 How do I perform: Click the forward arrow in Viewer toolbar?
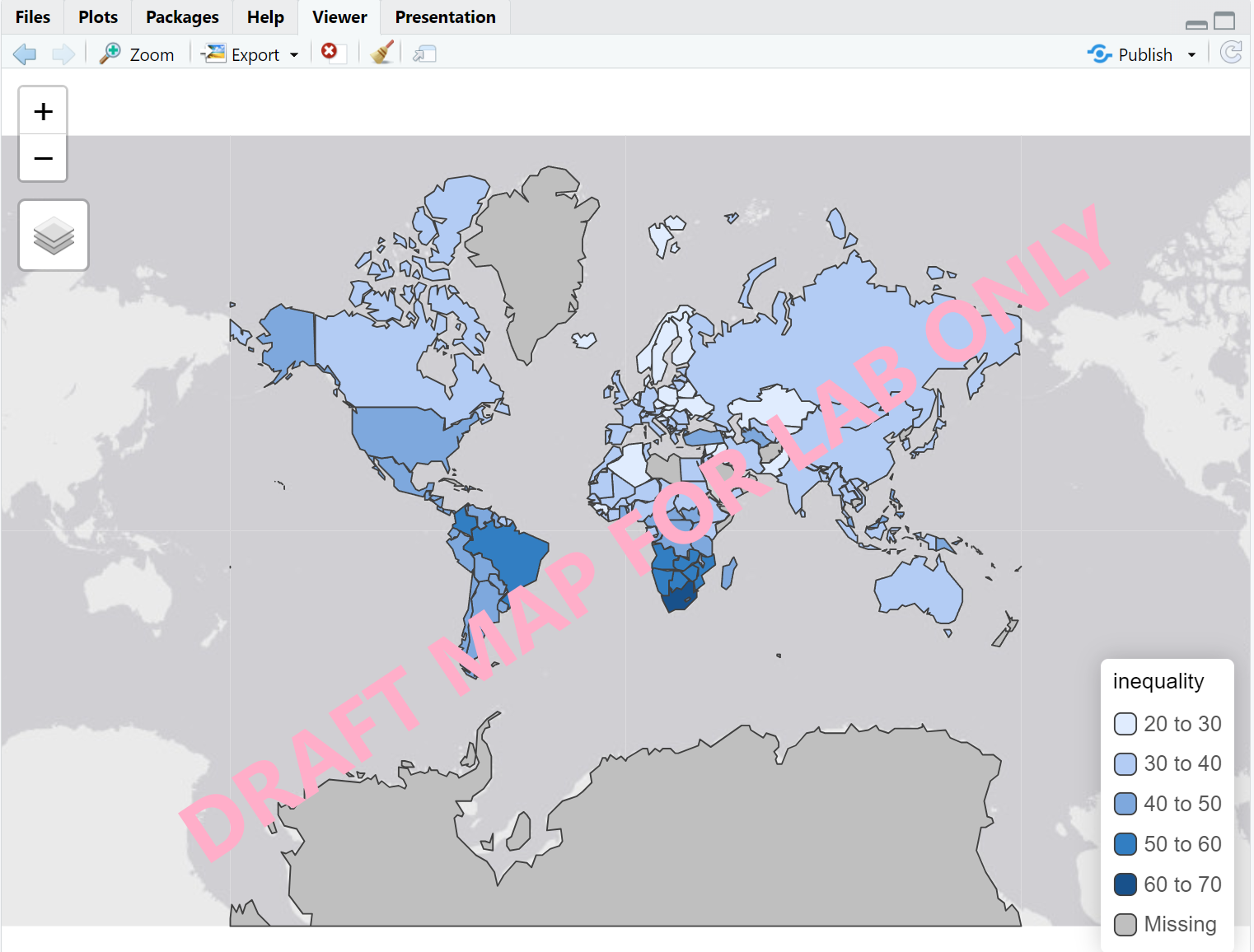tap(63, 54)
